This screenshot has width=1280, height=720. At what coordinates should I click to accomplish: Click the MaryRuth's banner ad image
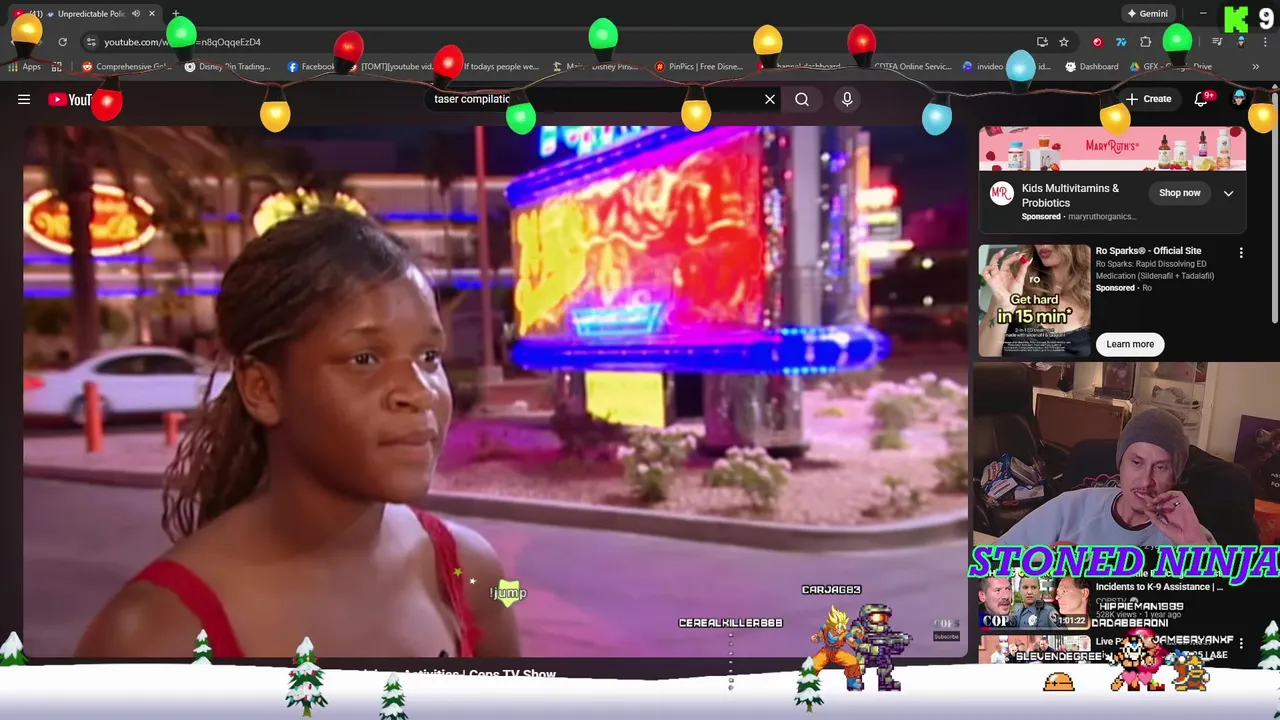[1113, 149]
